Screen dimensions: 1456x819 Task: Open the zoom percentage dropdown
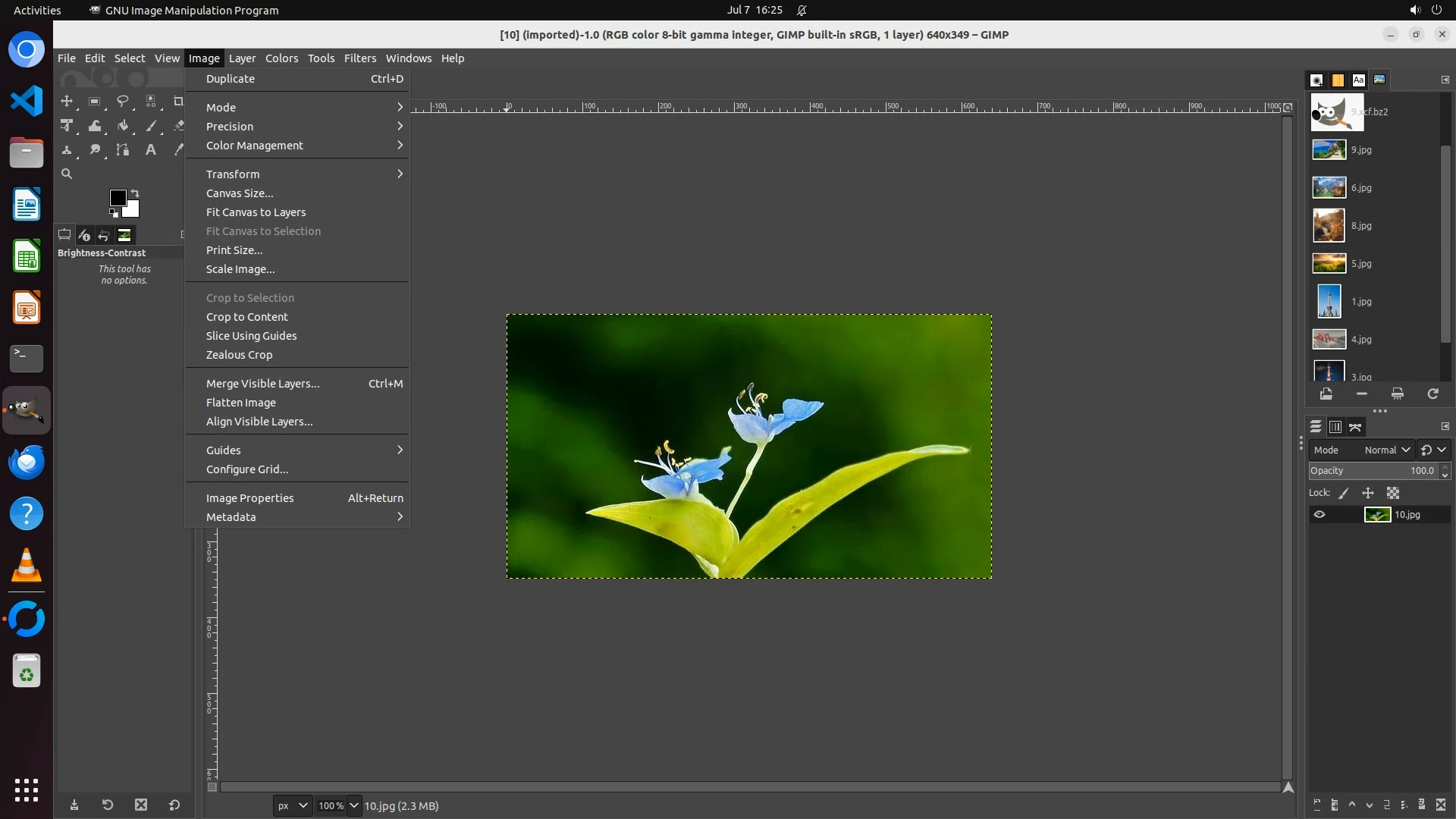pyautogui.click(x=353, y=805)
